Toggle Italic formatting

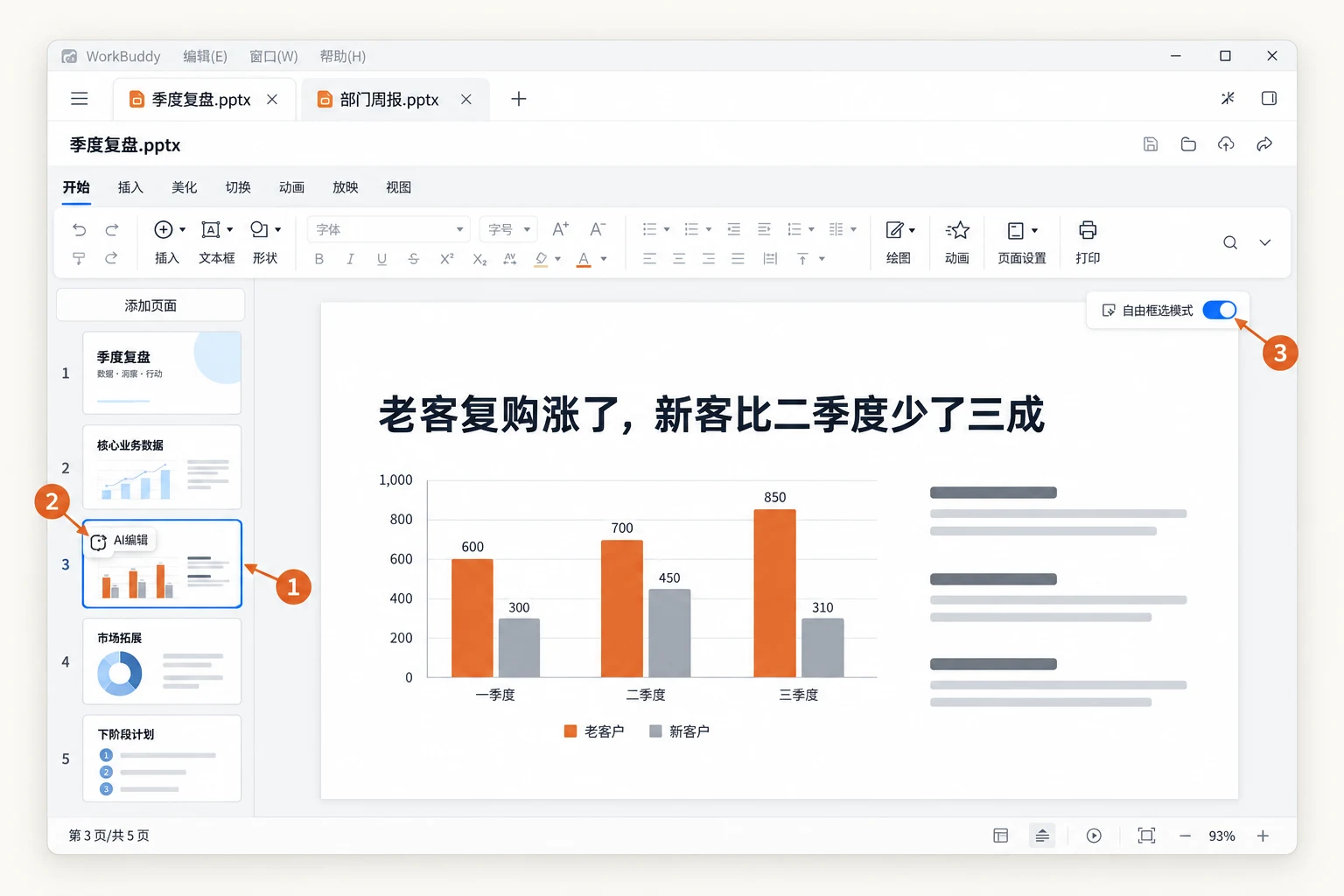point(350,259)
